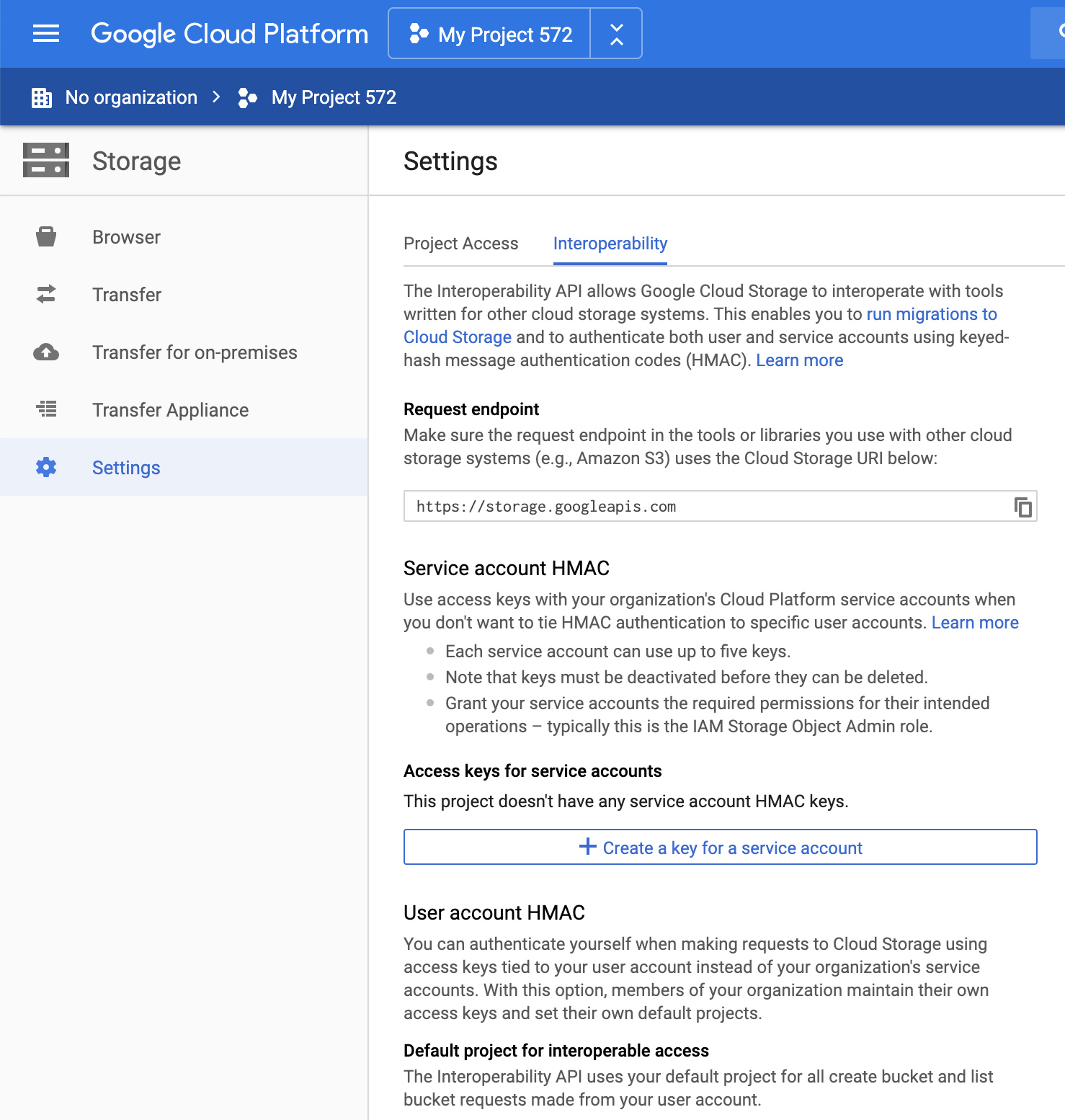1065x1120 pixels.
Task: Click the organization building icon
Action: 42,97
